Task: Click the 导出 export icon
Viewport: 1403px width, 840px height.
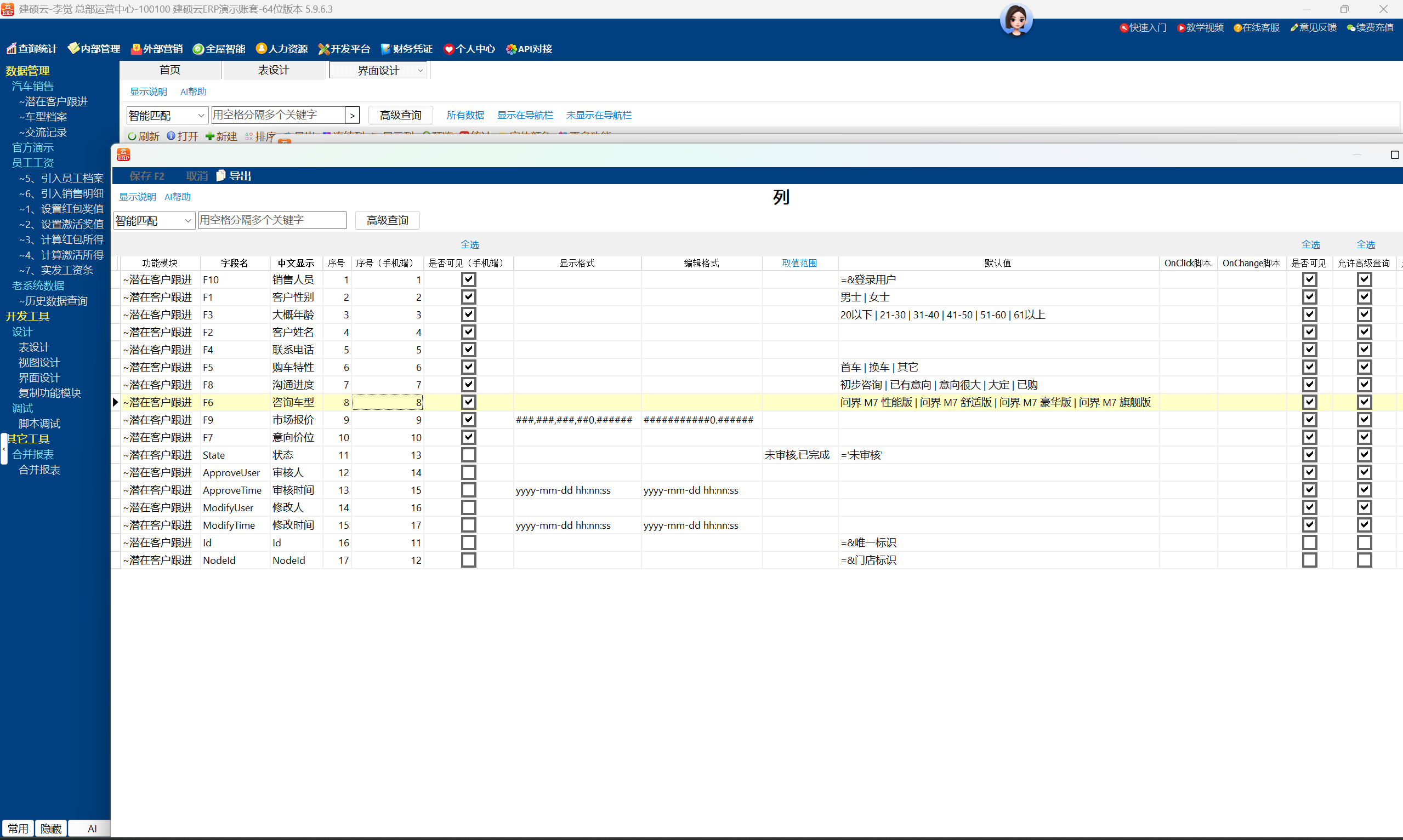Action: click(x=221, y=176)
